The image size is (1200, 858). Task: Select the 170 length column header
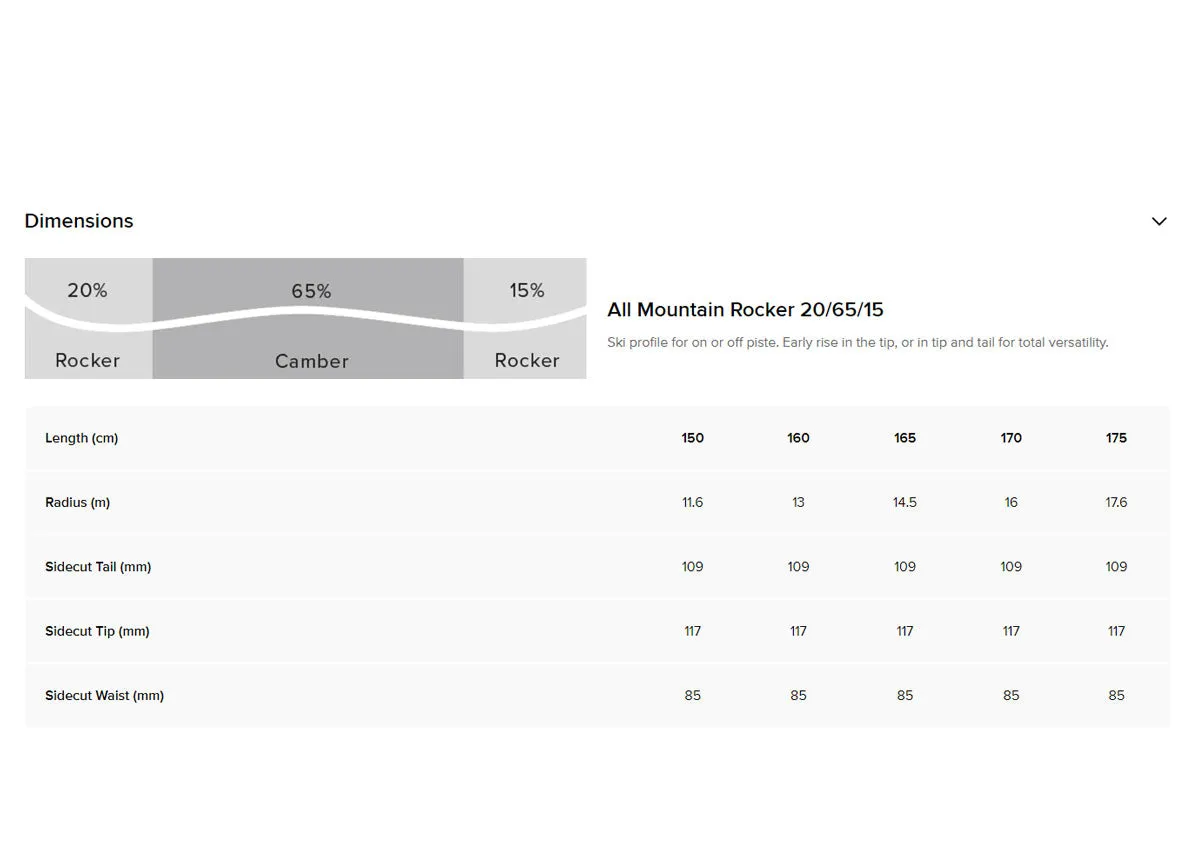pos(1011,438)
